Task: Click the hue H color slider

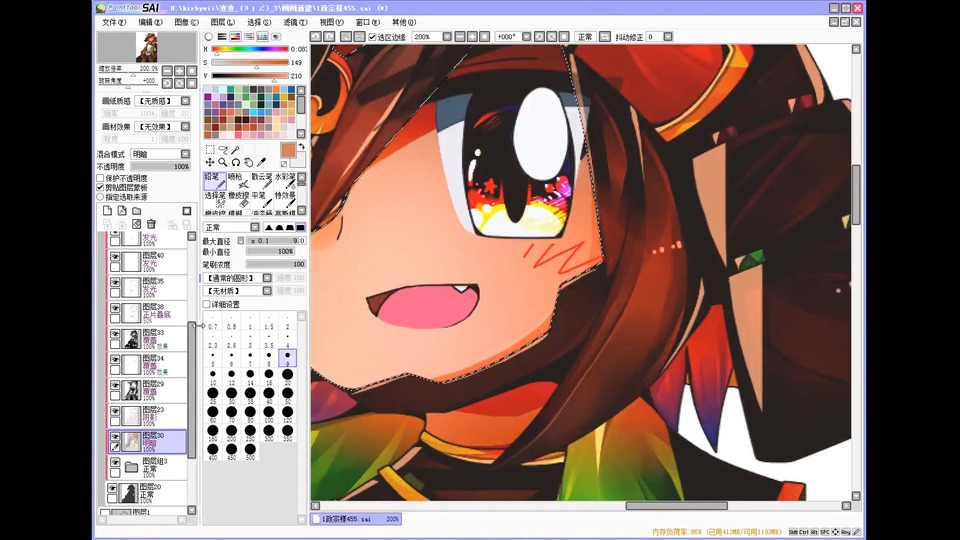Action: [250, 49]
